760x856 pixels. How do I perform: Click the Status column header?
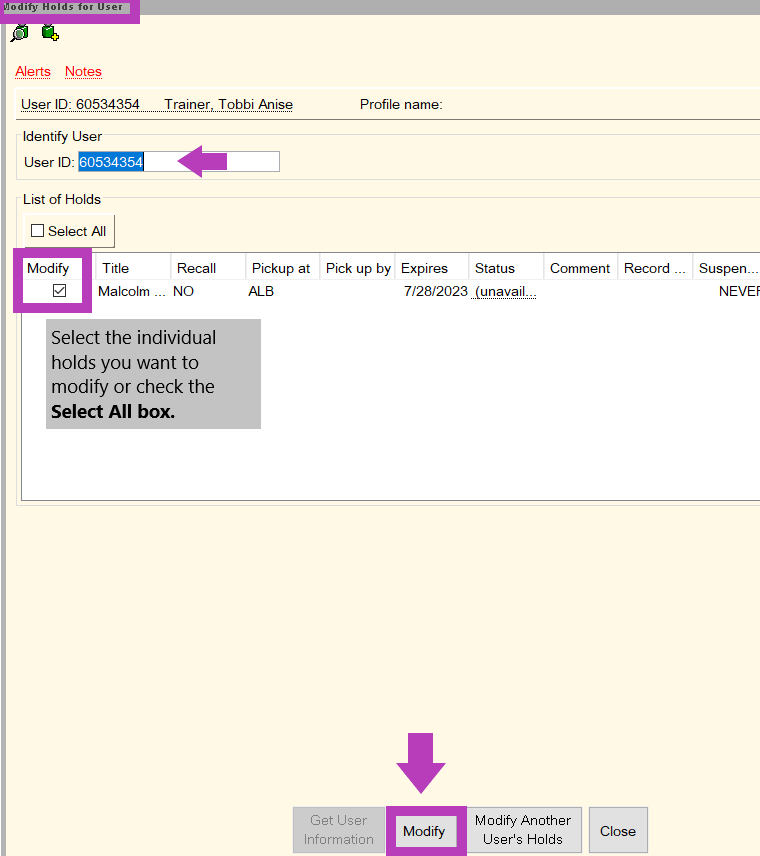tap(506, 268)
